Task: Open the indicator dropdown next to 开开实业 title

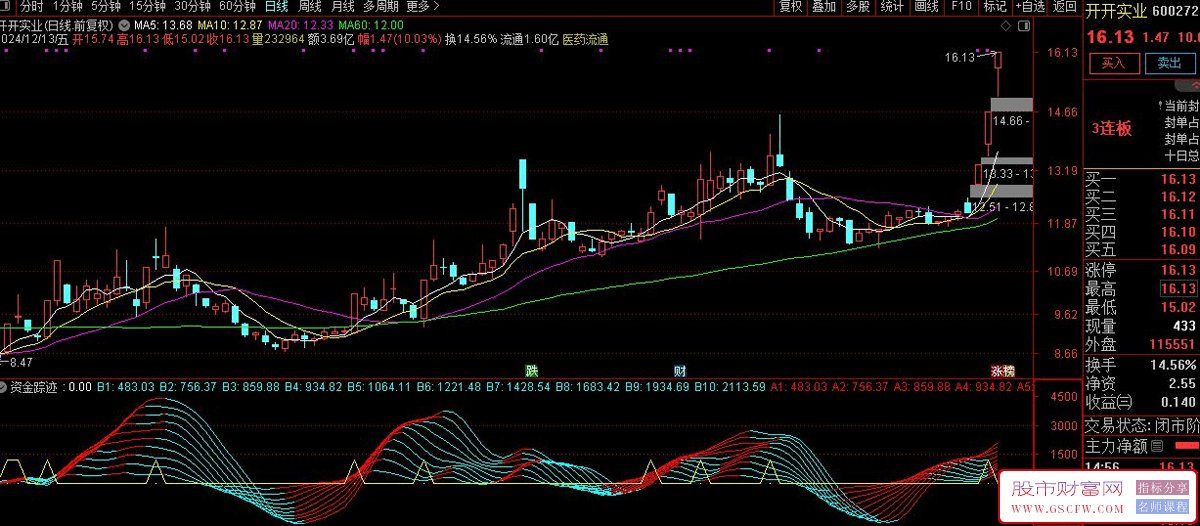Action: [x=123, y=24]
